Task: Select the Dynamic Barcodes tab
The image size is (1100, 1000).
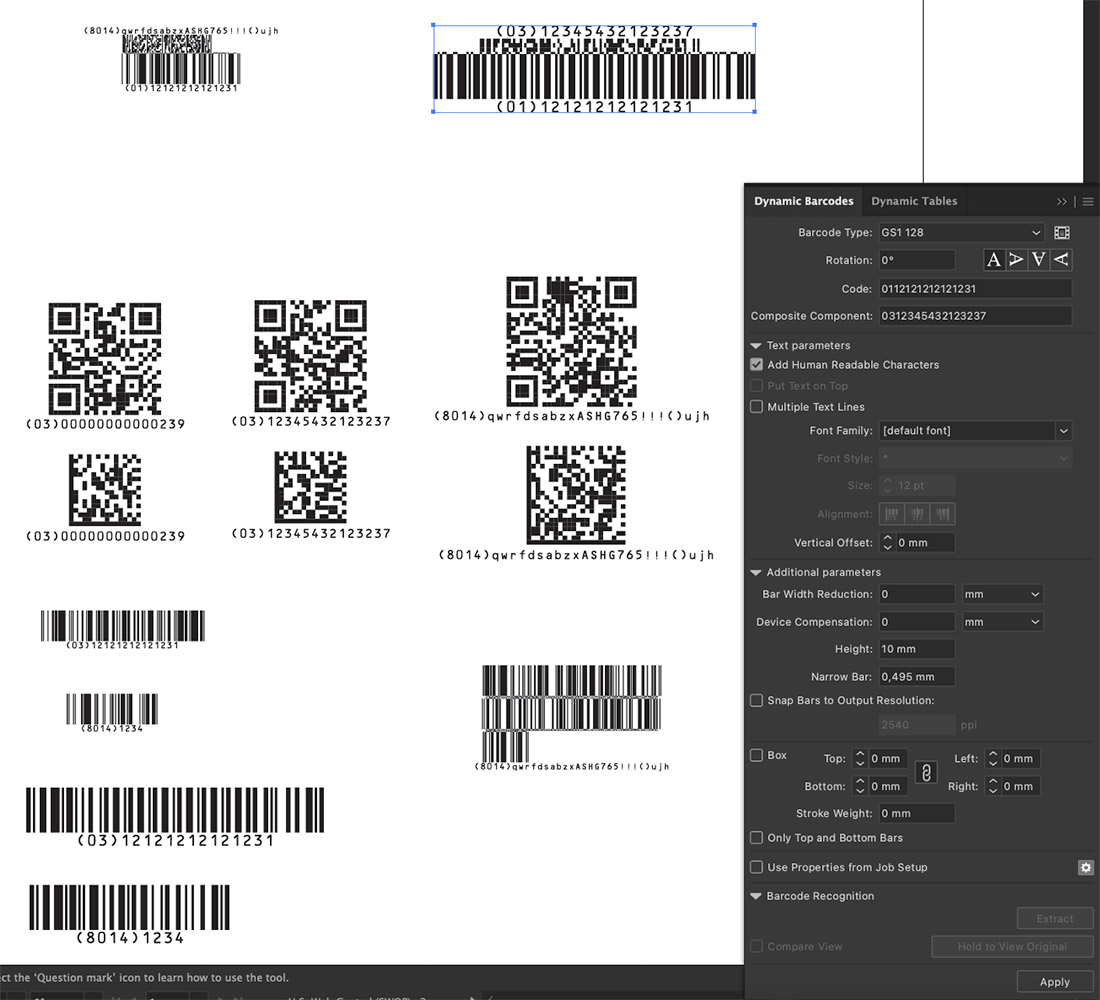Action: pyautogui.click(x=804, y=201)
